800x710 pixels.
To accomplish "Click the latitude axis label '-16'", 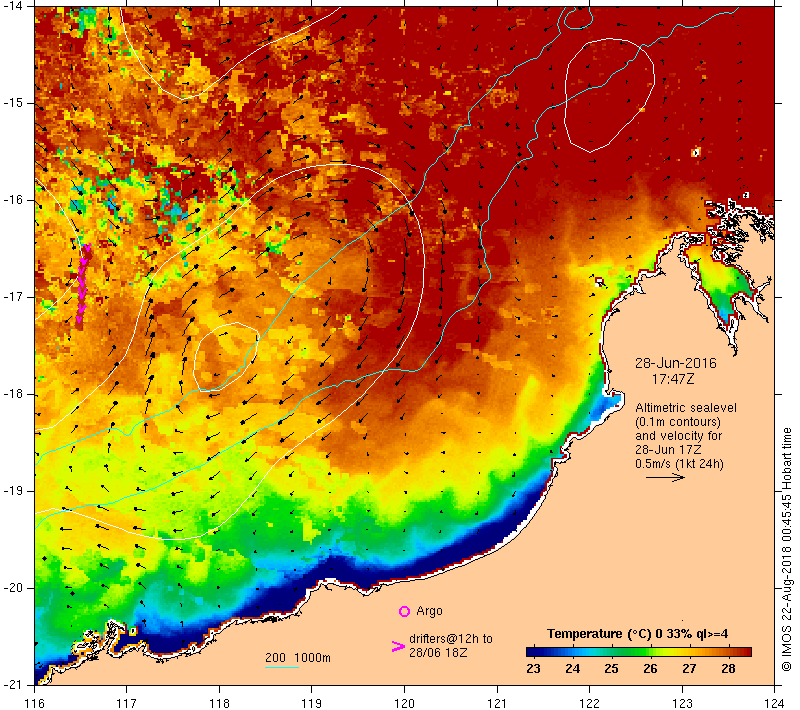I will [13, 200].
